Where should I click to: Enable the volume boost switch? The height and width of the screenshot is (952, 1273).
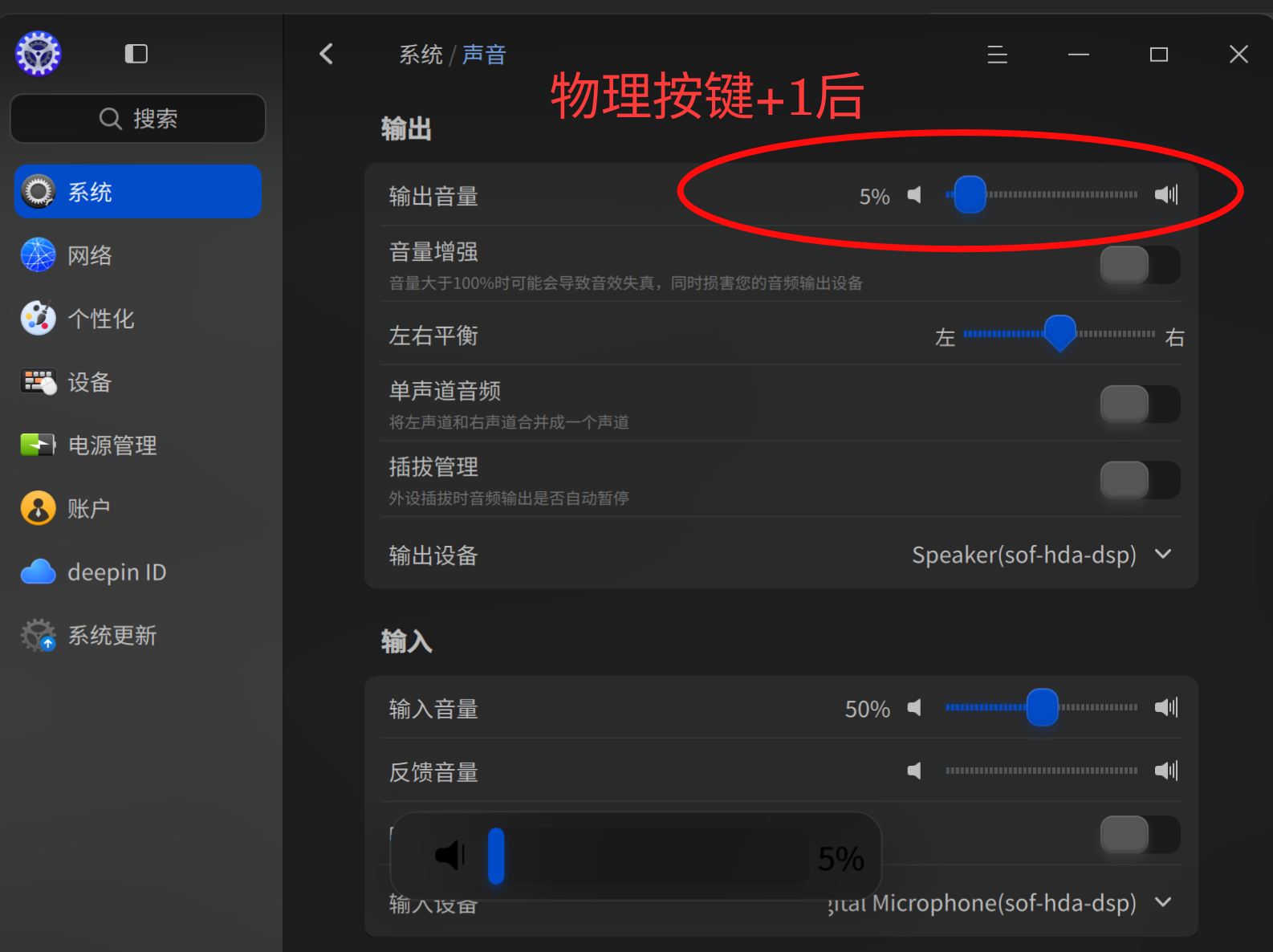click(1140, 265)
